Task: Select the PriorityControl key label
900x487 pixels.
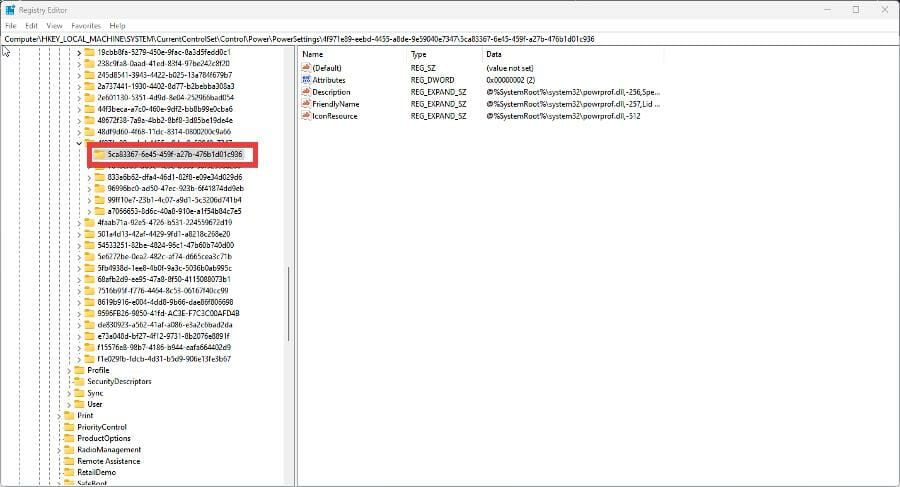Action: pos(102,427)
